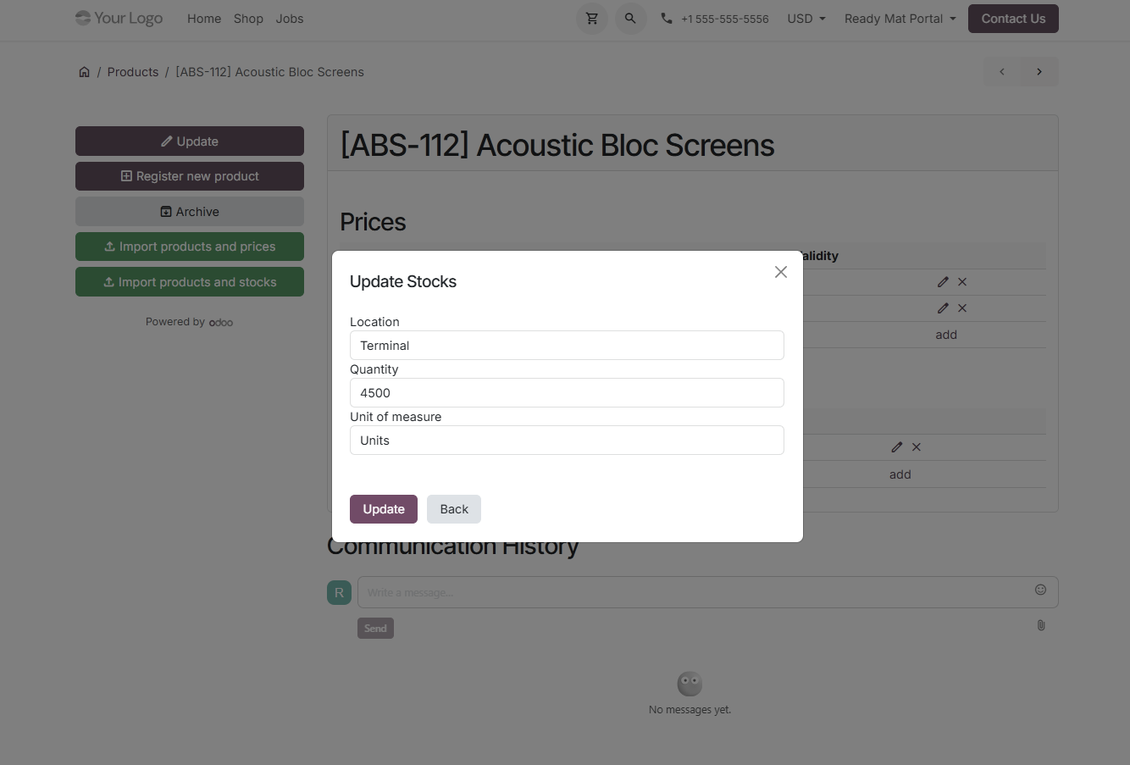This screenshot has height=765, width=1130.
Task: Click add in the stocks table
Action: pyautogui.click(x=899, y=475)
